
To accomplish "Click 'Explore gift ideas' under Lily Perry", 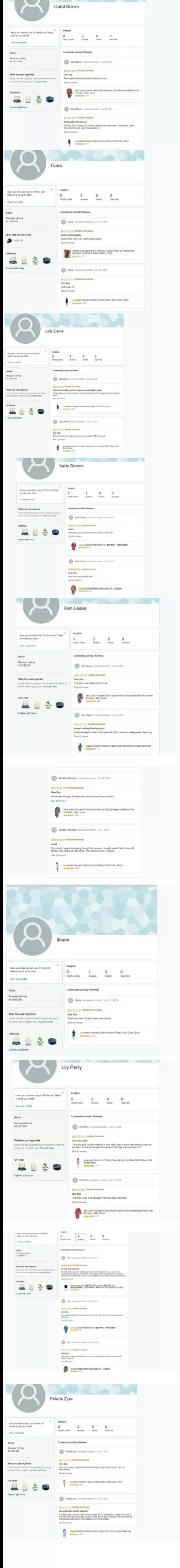I will tap(22, 1176).
